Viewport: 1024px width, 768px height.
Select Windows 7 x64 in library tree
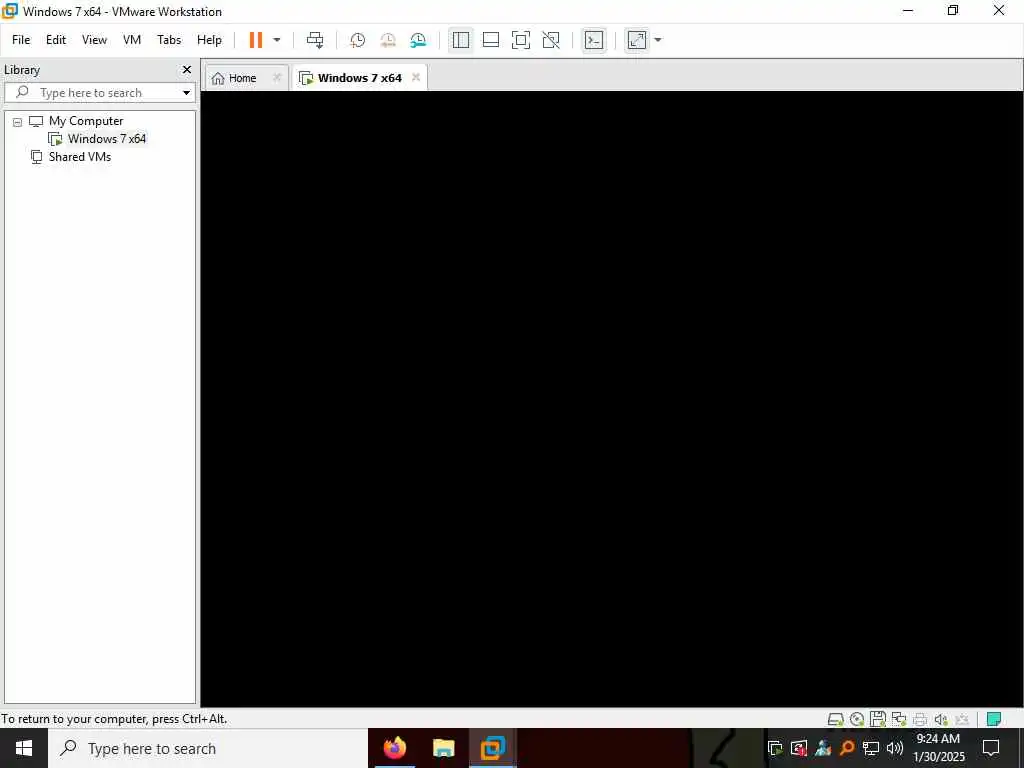coord(106,138)
